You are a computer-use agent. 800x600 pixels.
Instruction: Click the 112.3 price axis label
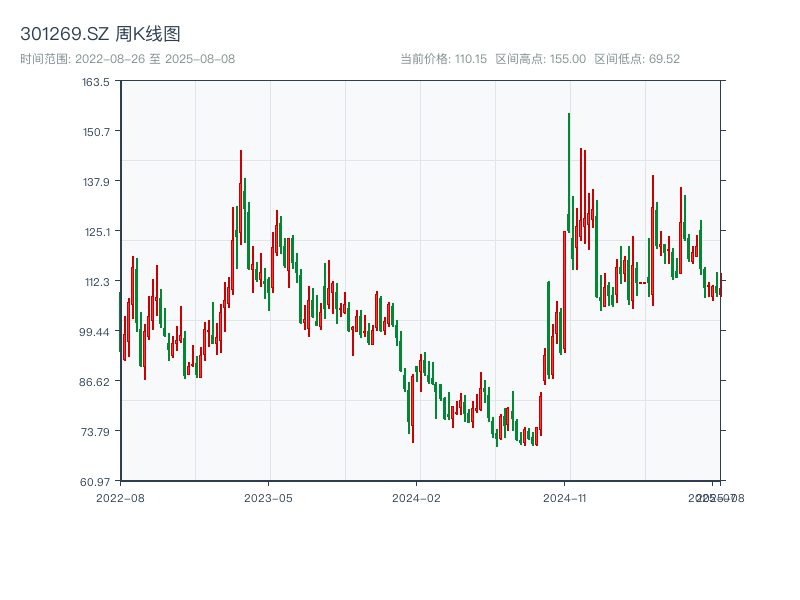97,282
